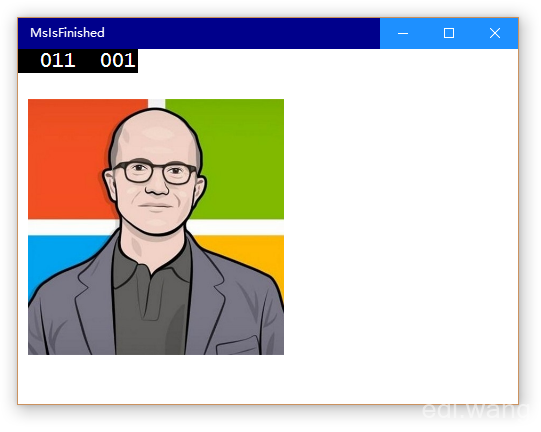
Task: Click the cartoon man's bald forehead
Action: [x=156, y=135]
